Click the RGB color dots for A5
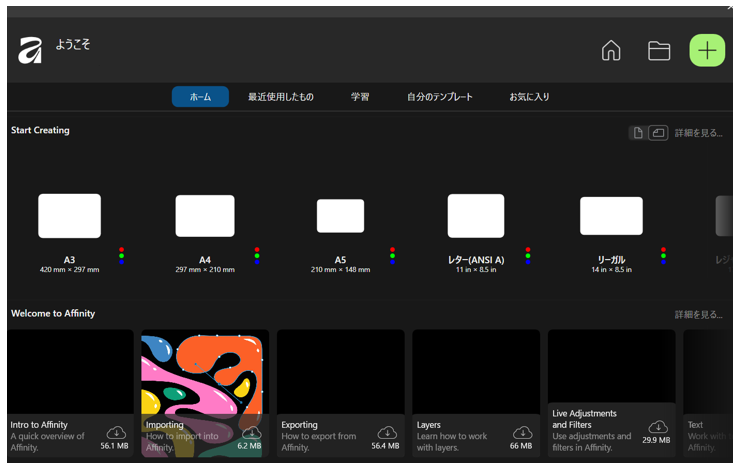This screenshot has height=469, width=740. coord(392,255)
